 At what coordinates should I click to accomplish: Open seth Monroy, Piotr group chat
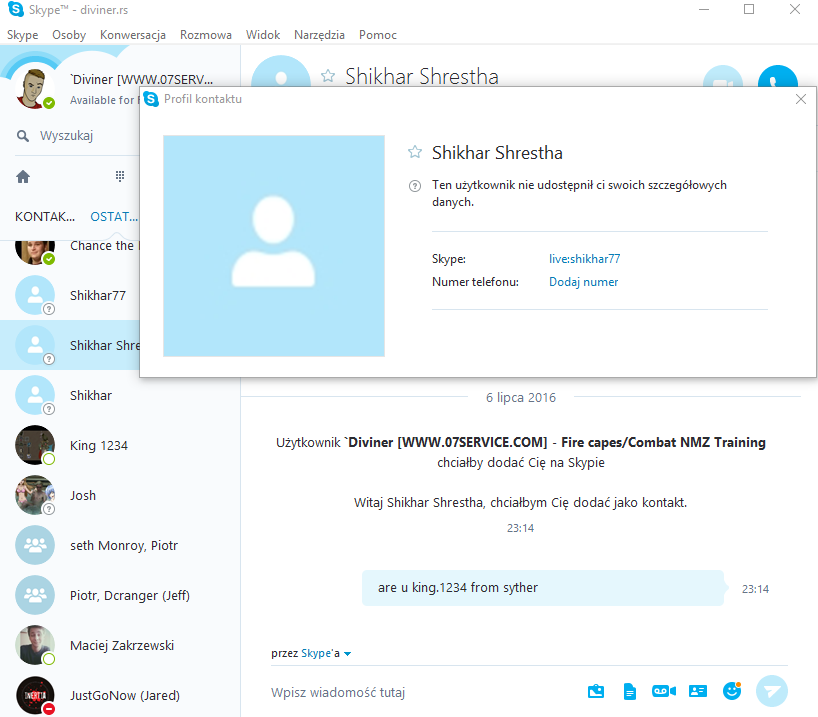coord(120,546)
